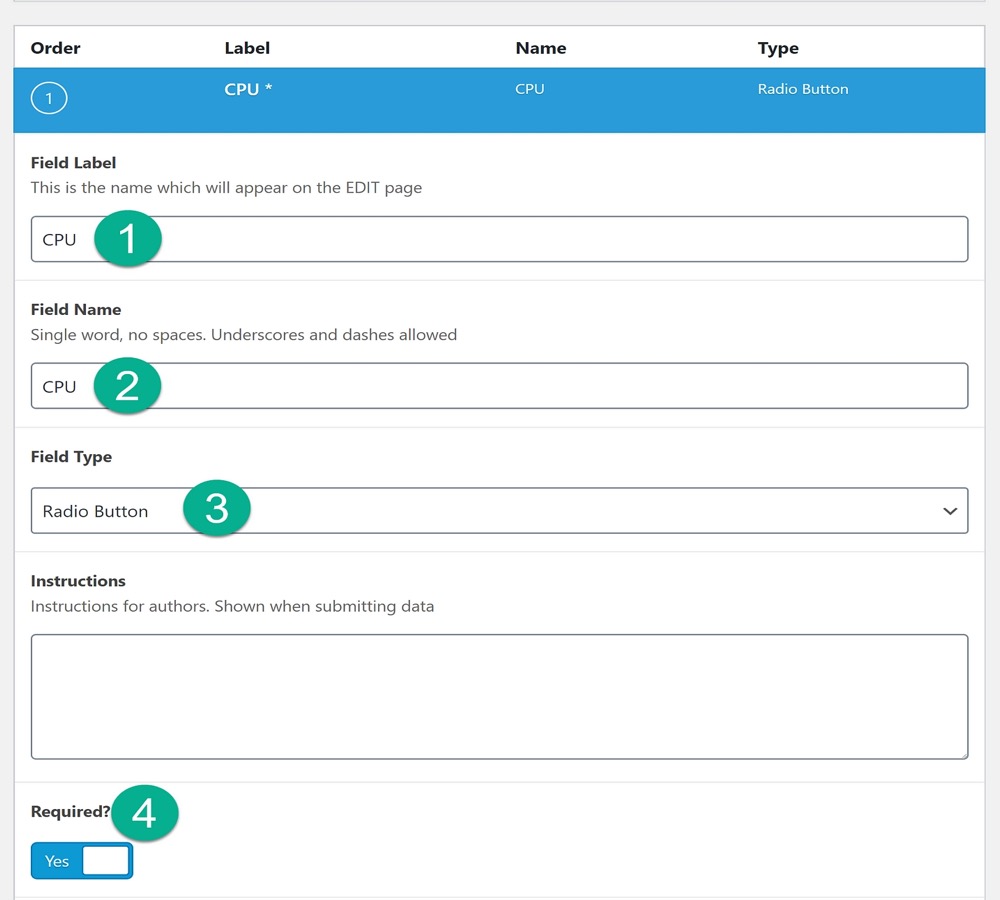This screenshot has width=1000, height=900.
Task: Focus the Instructions text area
Action: pos(499,697)
